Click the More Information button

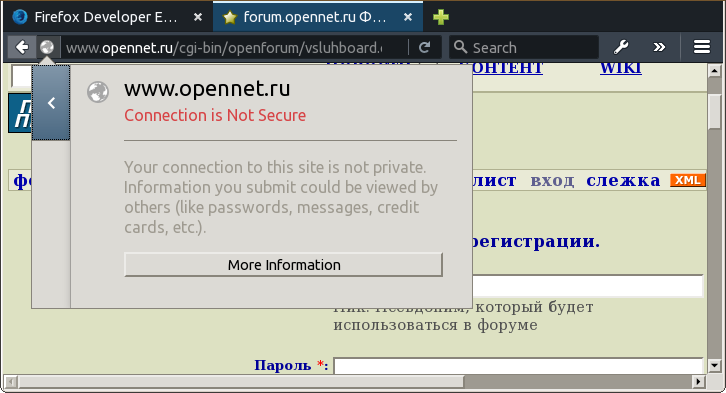[x=283, y=265]
